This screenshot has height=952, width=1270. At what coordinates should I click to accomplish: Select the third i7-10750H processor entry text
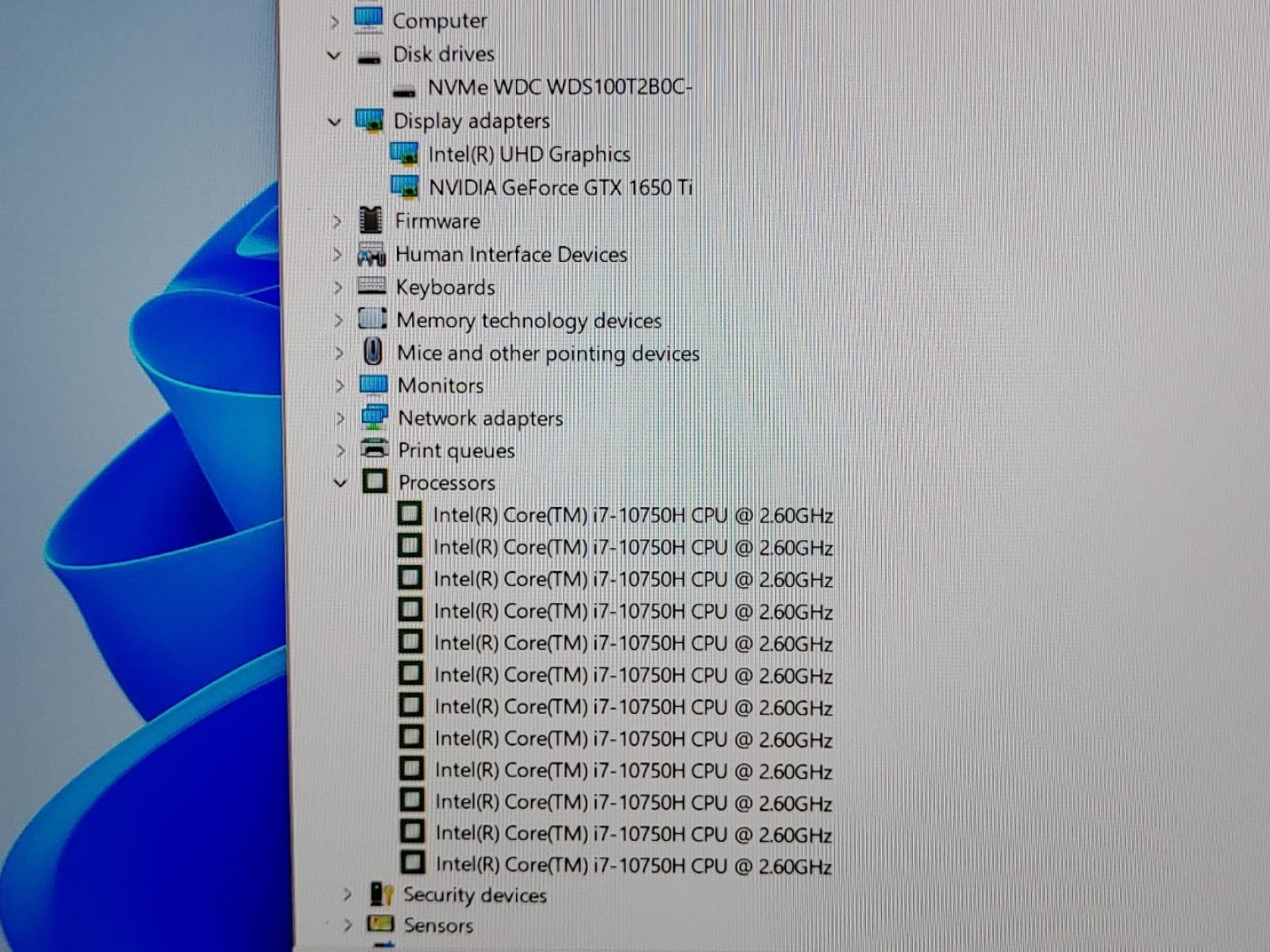click(633, 579)
